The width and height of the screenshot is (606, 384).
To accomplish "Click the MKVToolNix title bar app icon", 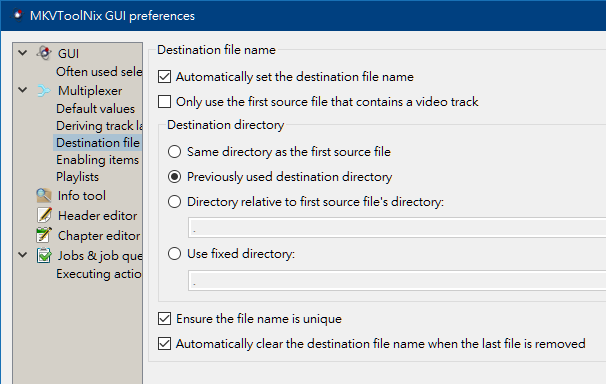I will [x=17, y=15].
